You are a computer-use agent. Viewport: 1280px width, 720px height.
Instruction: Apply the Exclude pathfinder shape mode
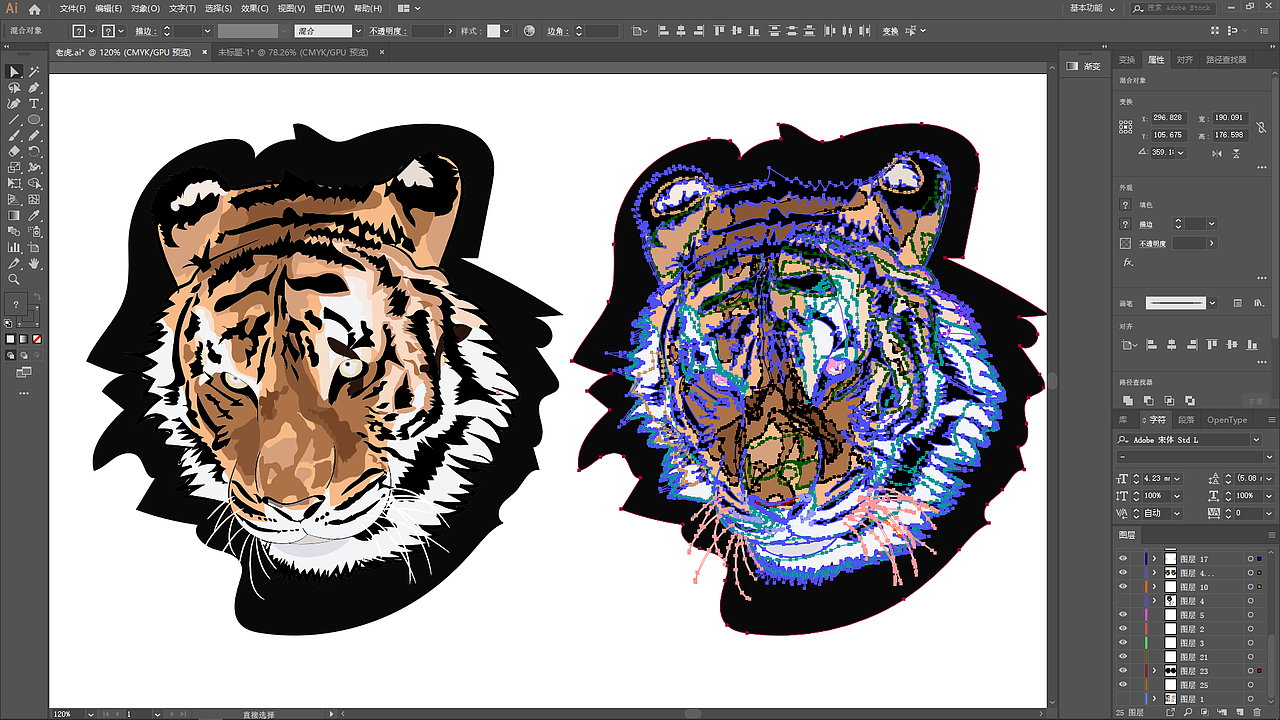[x=1189, y=400]
